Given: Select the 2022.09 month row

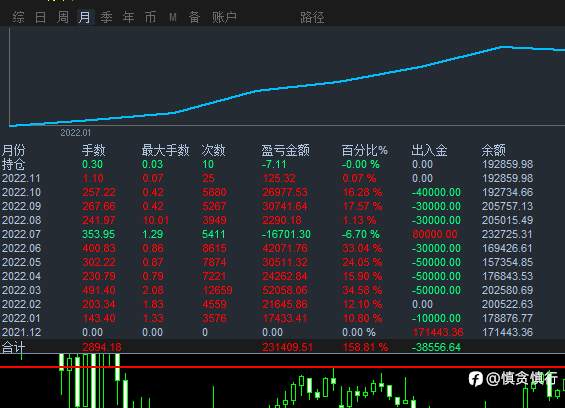Looking at the screenshot, I should click(267, 206).
